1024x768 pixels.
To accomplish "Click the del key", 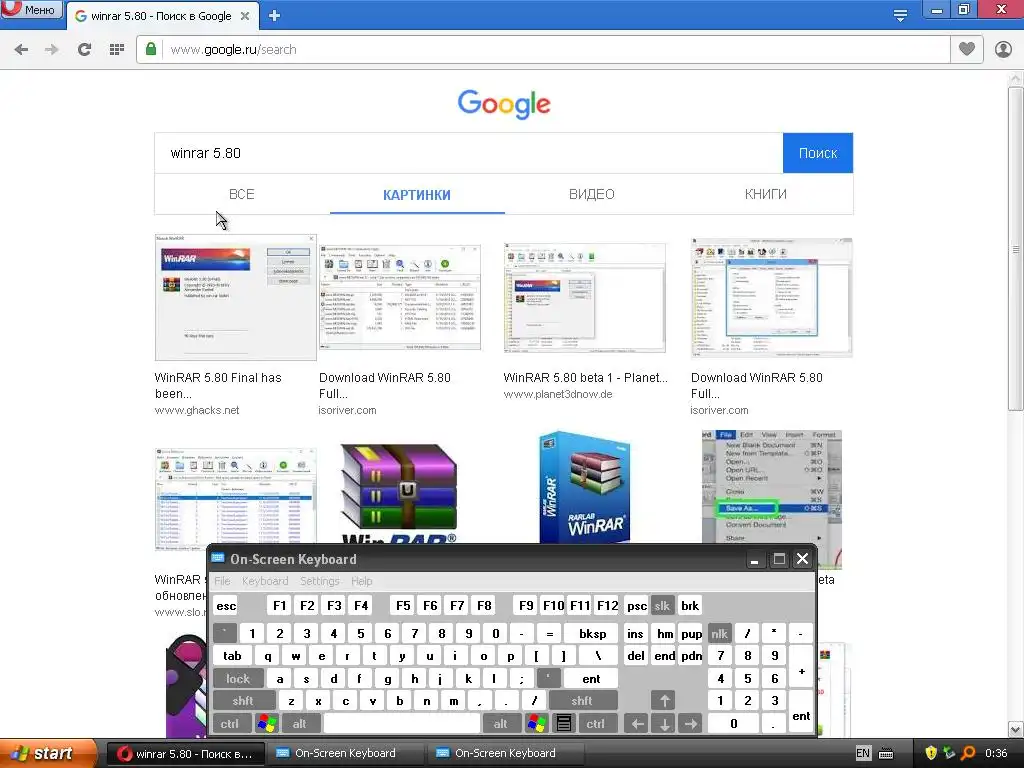I will [x=636, y=656].
